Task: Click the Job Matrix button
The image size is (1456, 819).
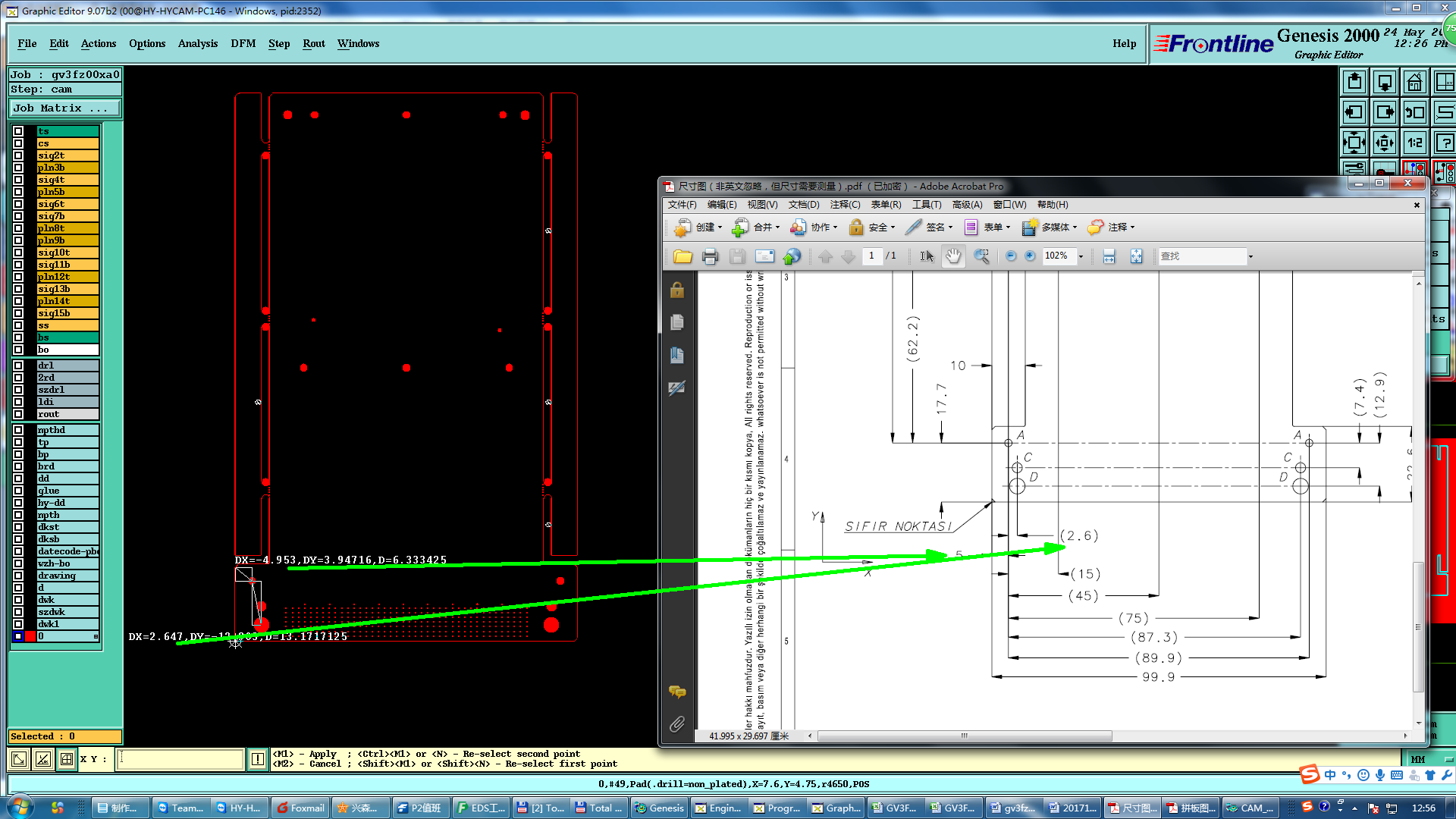Action: 64,108
